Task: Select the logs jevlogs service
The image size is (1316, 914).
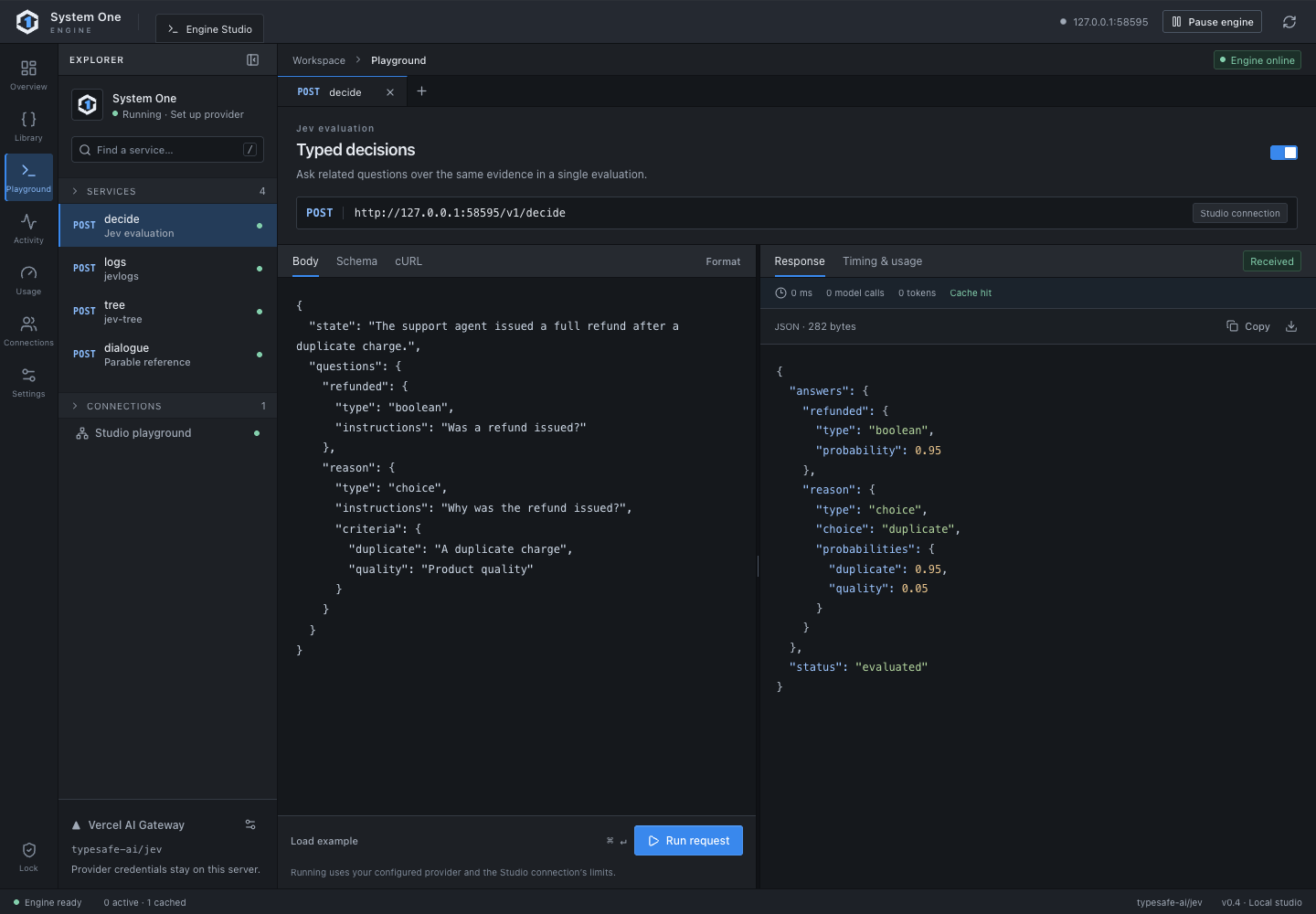Action: click(168, 269)
